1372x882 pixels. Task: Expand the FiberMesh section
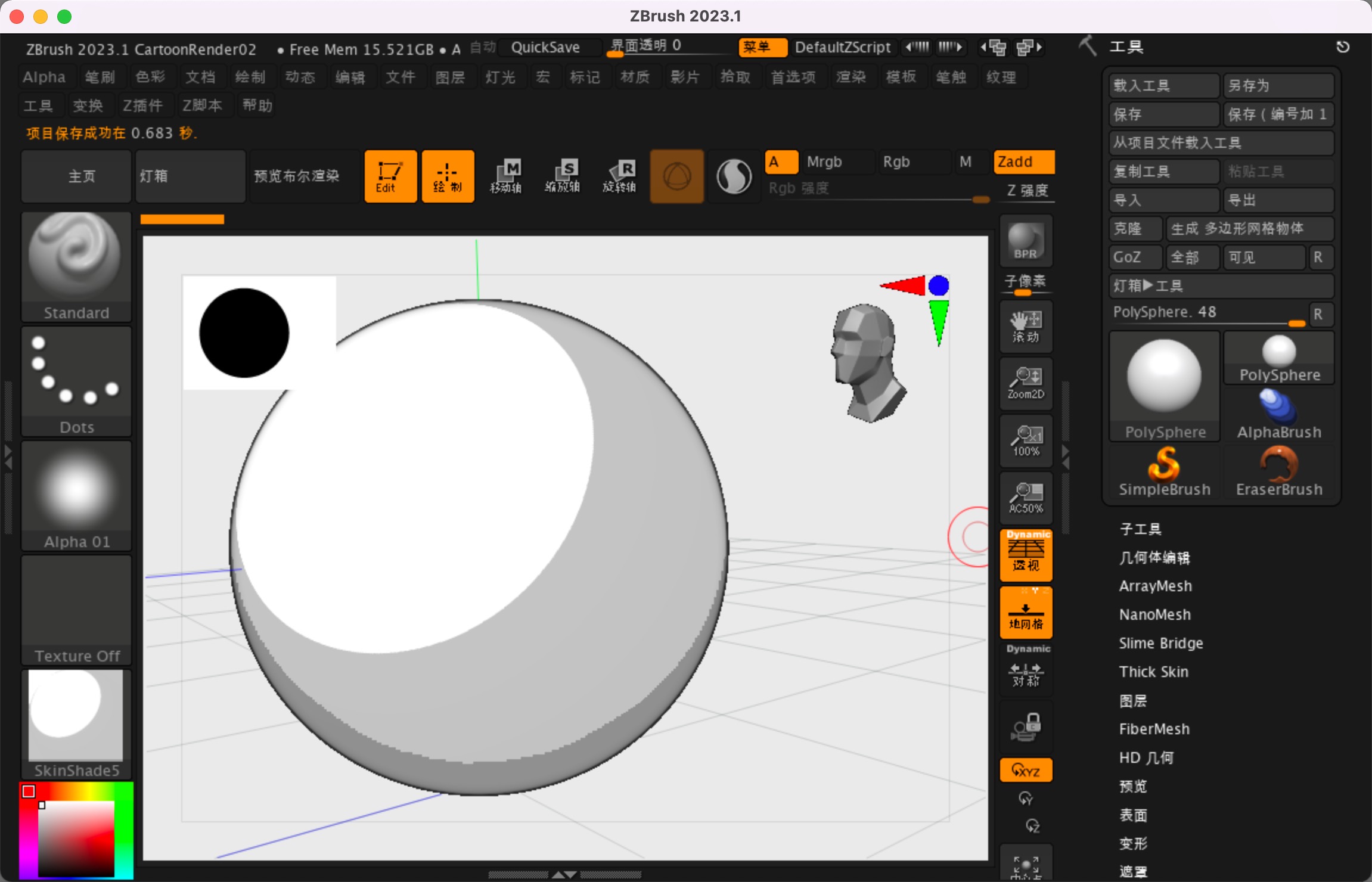point(1154,729)
